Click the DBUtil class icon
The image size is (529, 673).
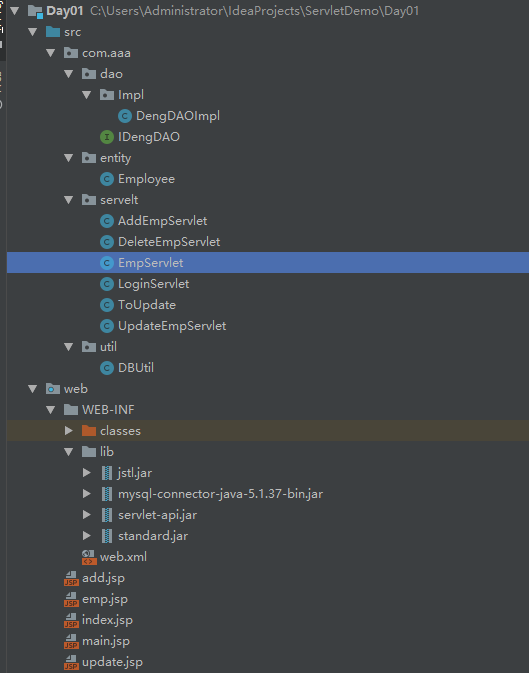click(x=107, y=368)
